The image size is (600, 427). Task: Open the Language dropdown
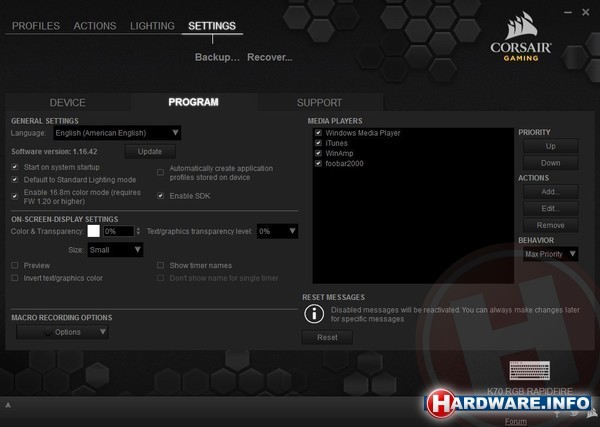click(118, 132)
